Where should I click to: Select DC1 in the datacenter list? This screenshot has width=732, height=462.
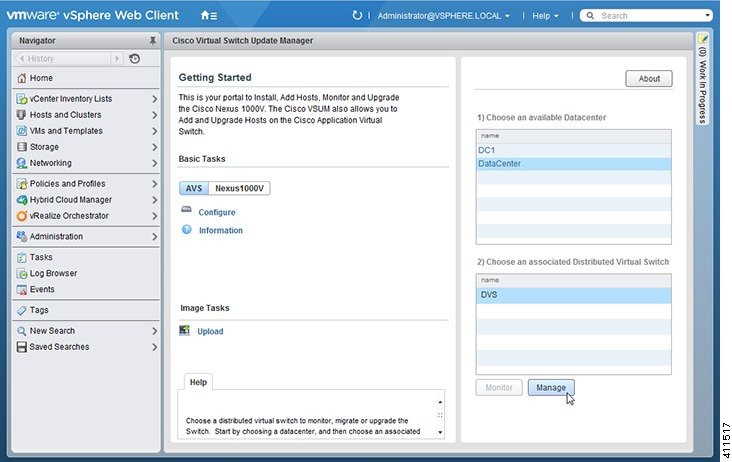click(573, 150)
